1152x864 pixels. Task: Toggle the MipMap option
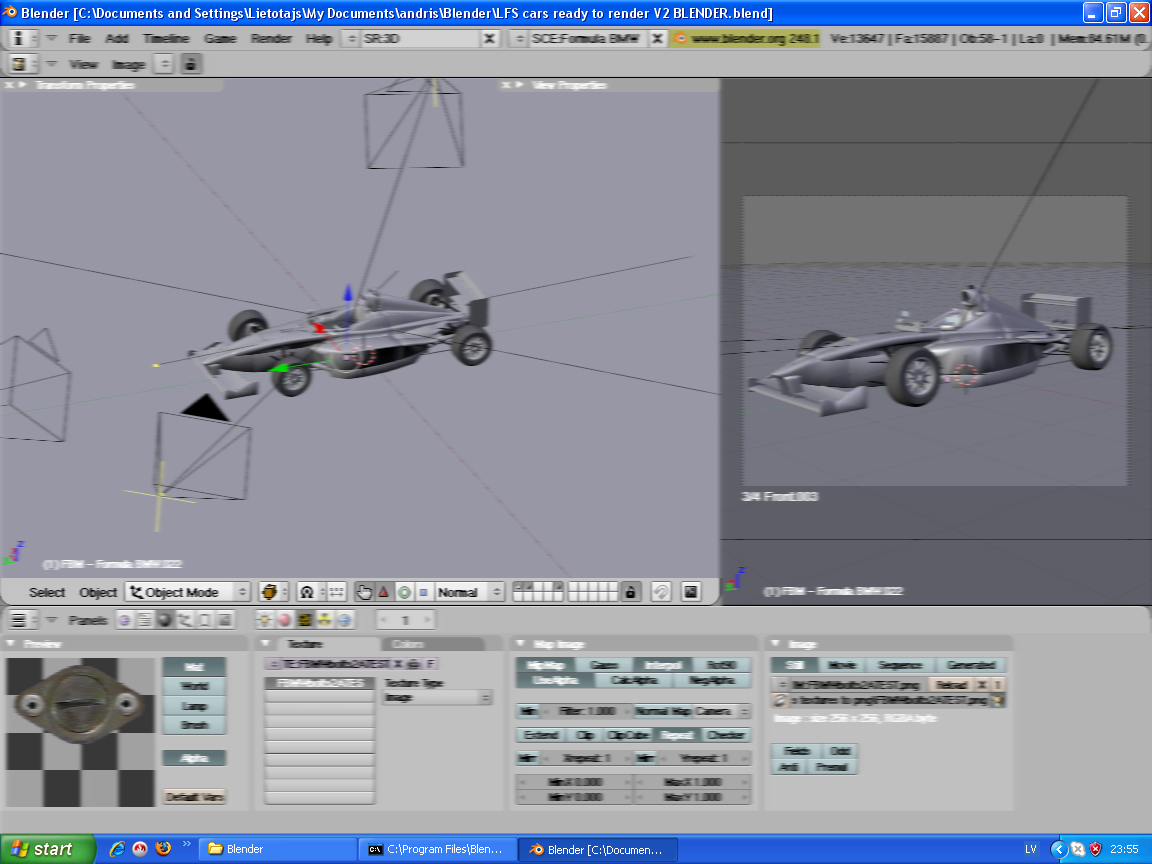pos(546,665)
